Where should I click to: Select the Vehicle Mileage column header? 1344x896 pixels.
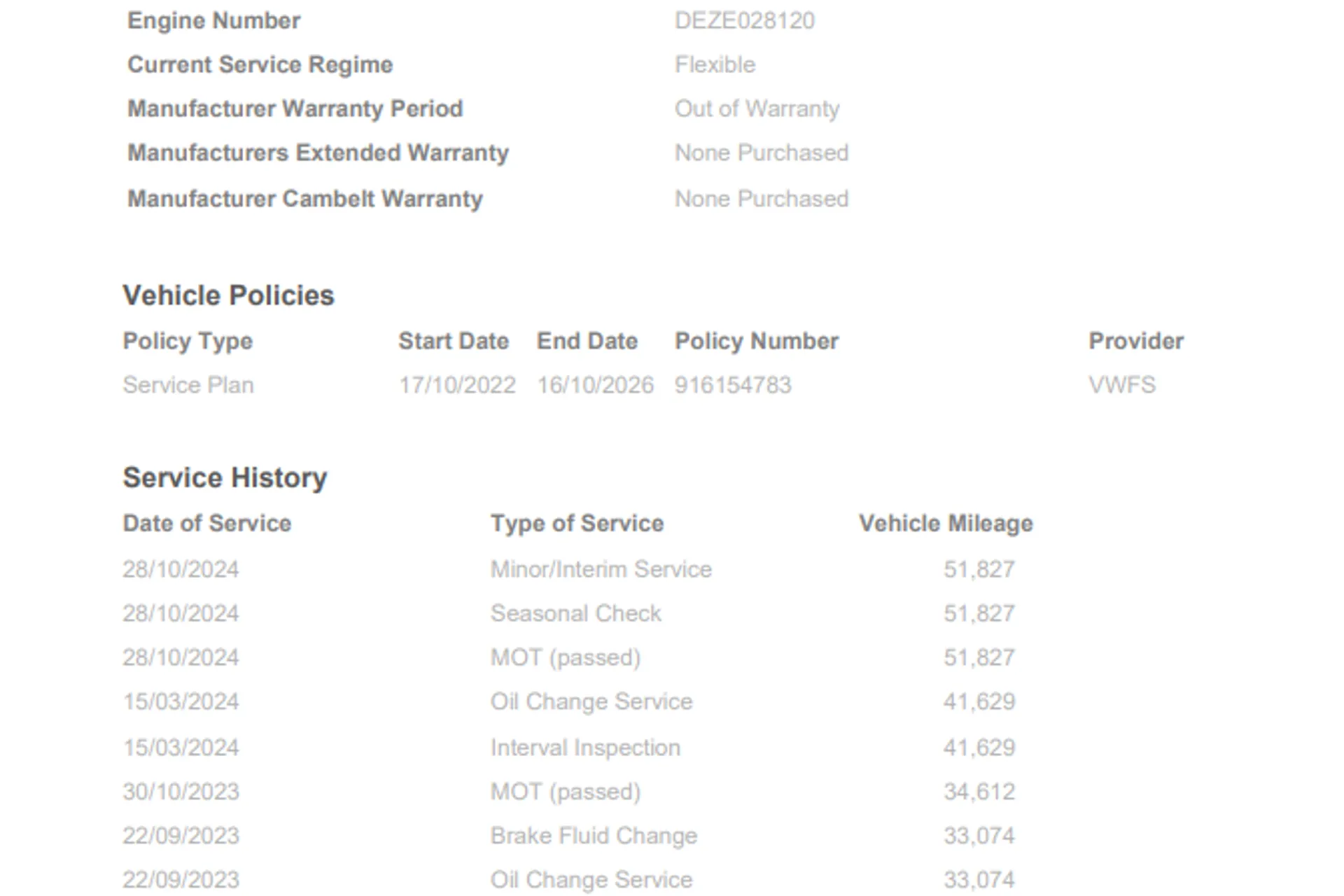[945, 524]
